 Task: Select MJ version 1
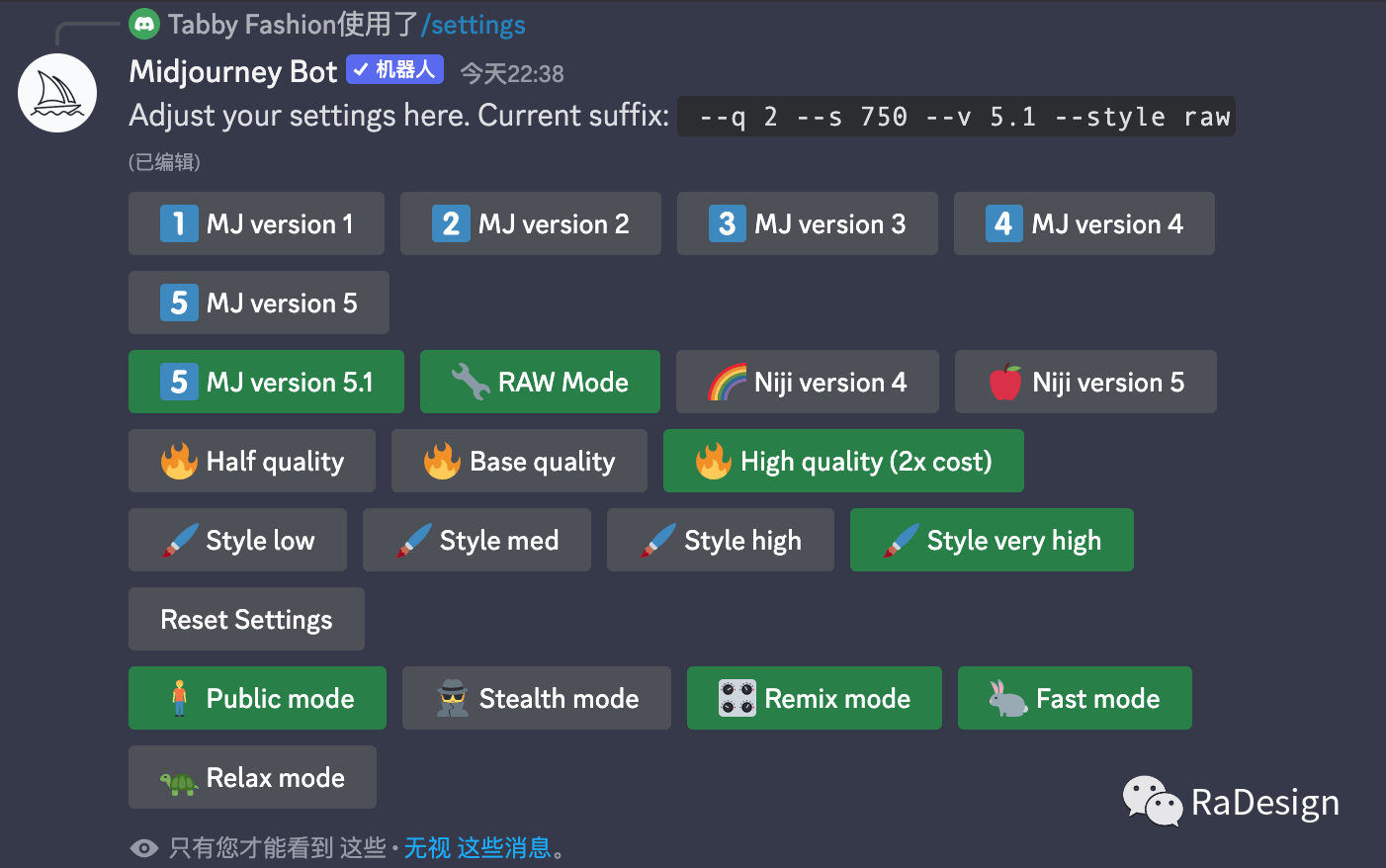coord(256,223)
